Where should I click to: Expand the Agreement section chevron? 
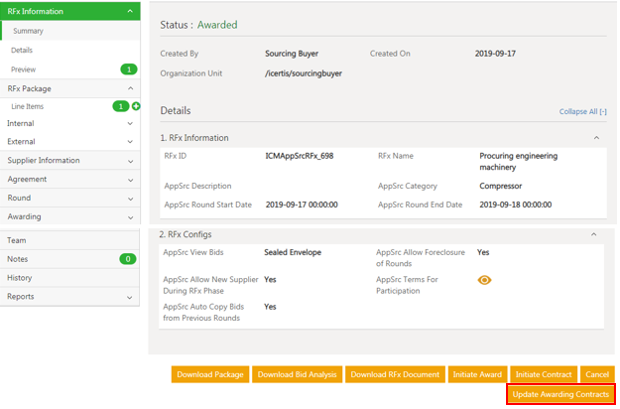(130, 180)
